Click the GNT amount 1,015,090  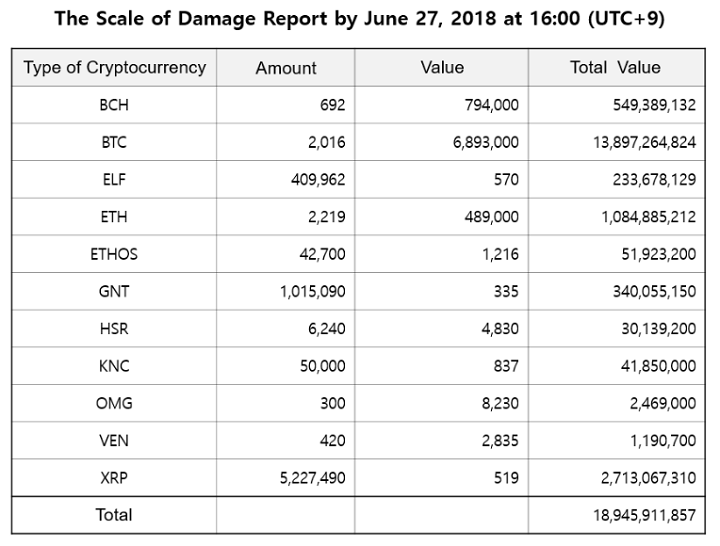click(308, 291)
